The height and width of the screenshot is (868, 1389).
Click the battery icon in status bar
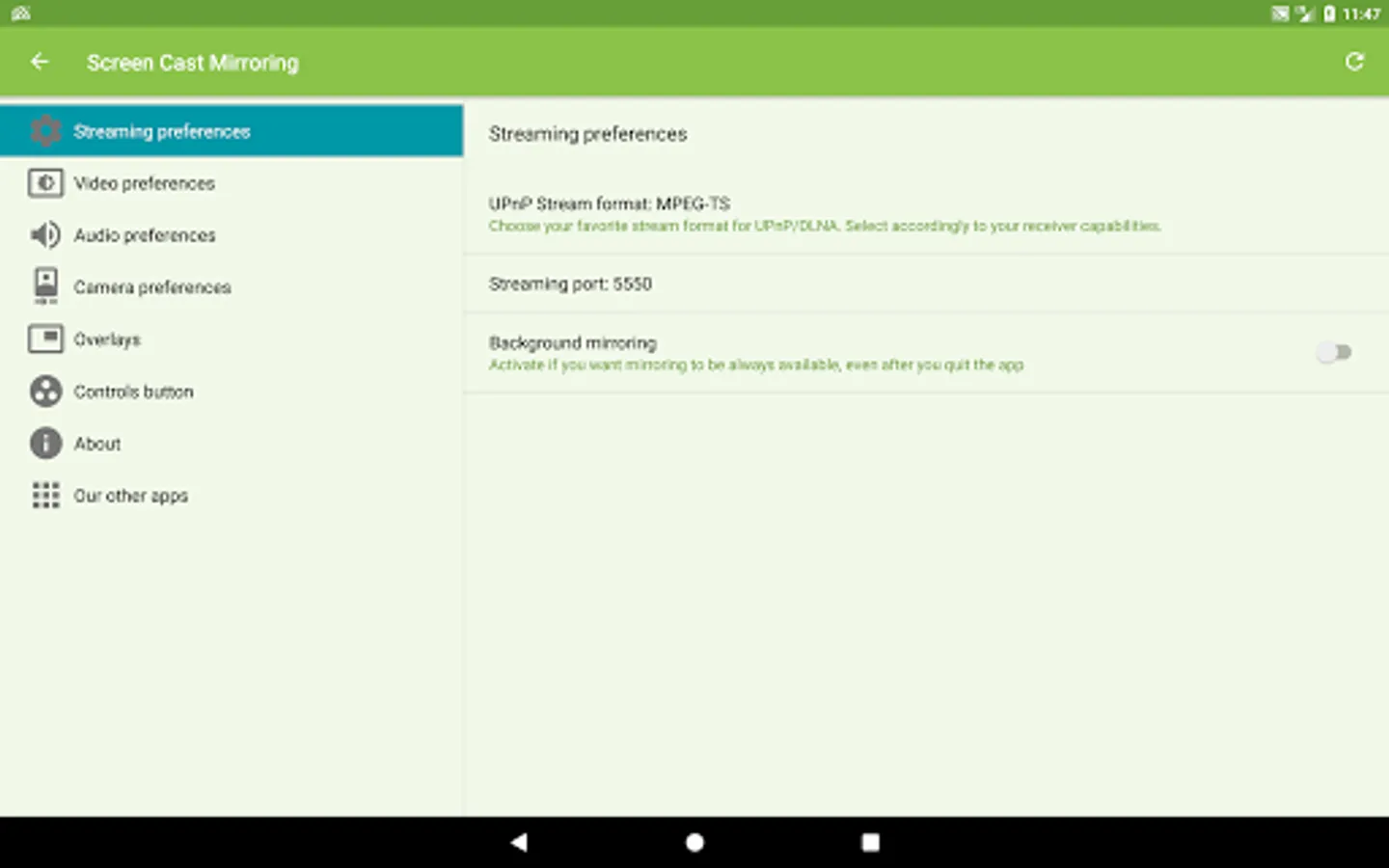pyautogui.click(x=1329, y=14)
